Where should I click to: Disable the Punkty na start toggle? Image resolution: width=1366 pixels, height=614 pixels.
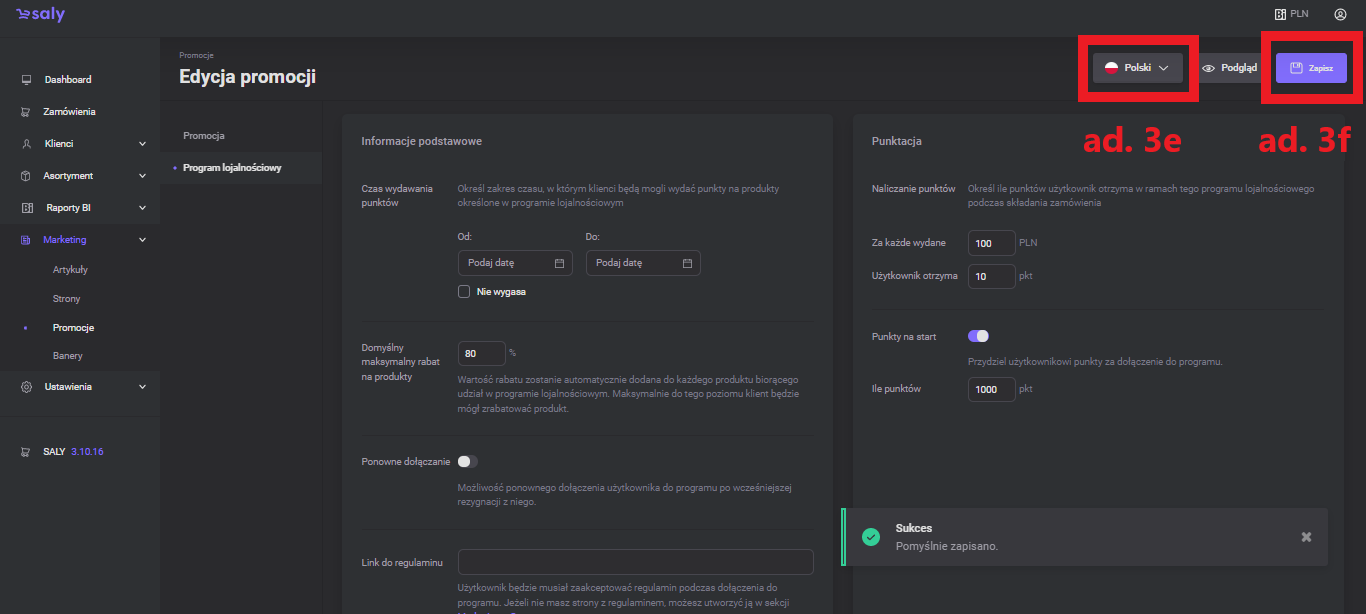(978, 336)
